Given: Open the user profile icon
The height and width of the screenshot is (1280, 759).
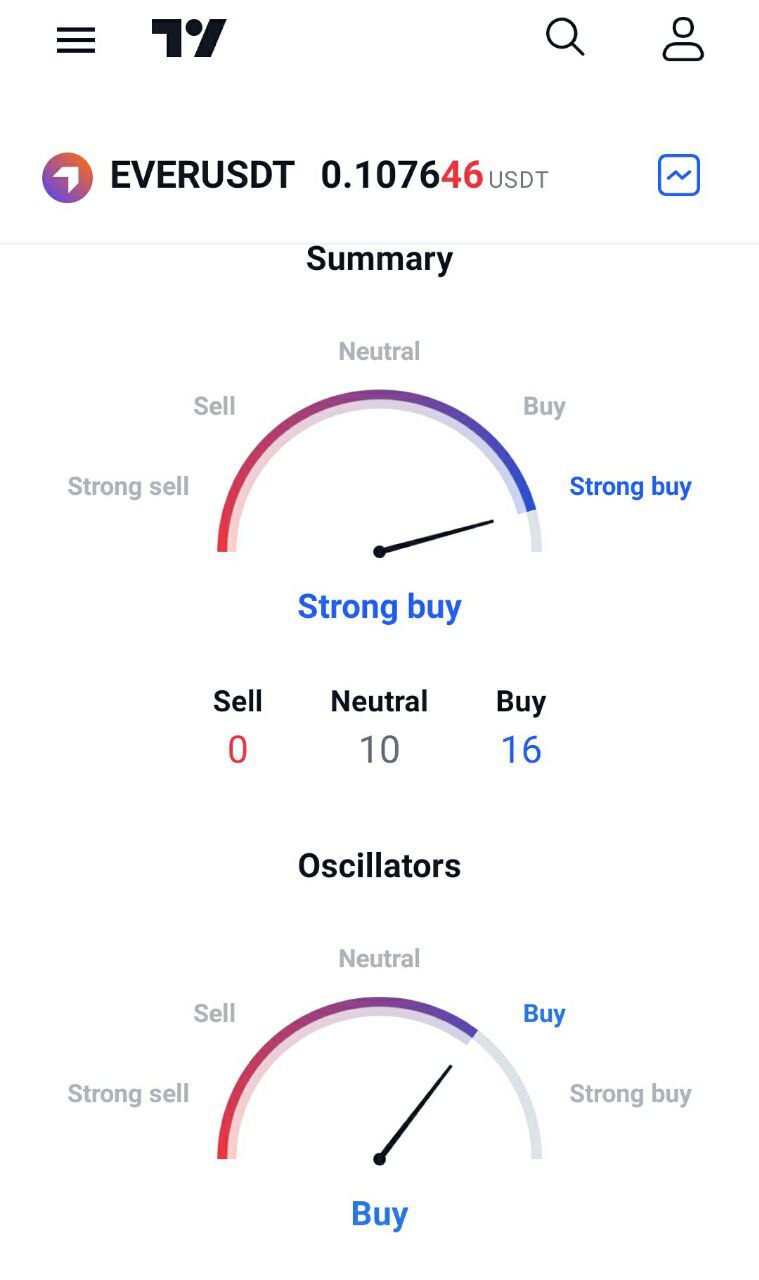Looking at the screenshot, I should [683, 39].
